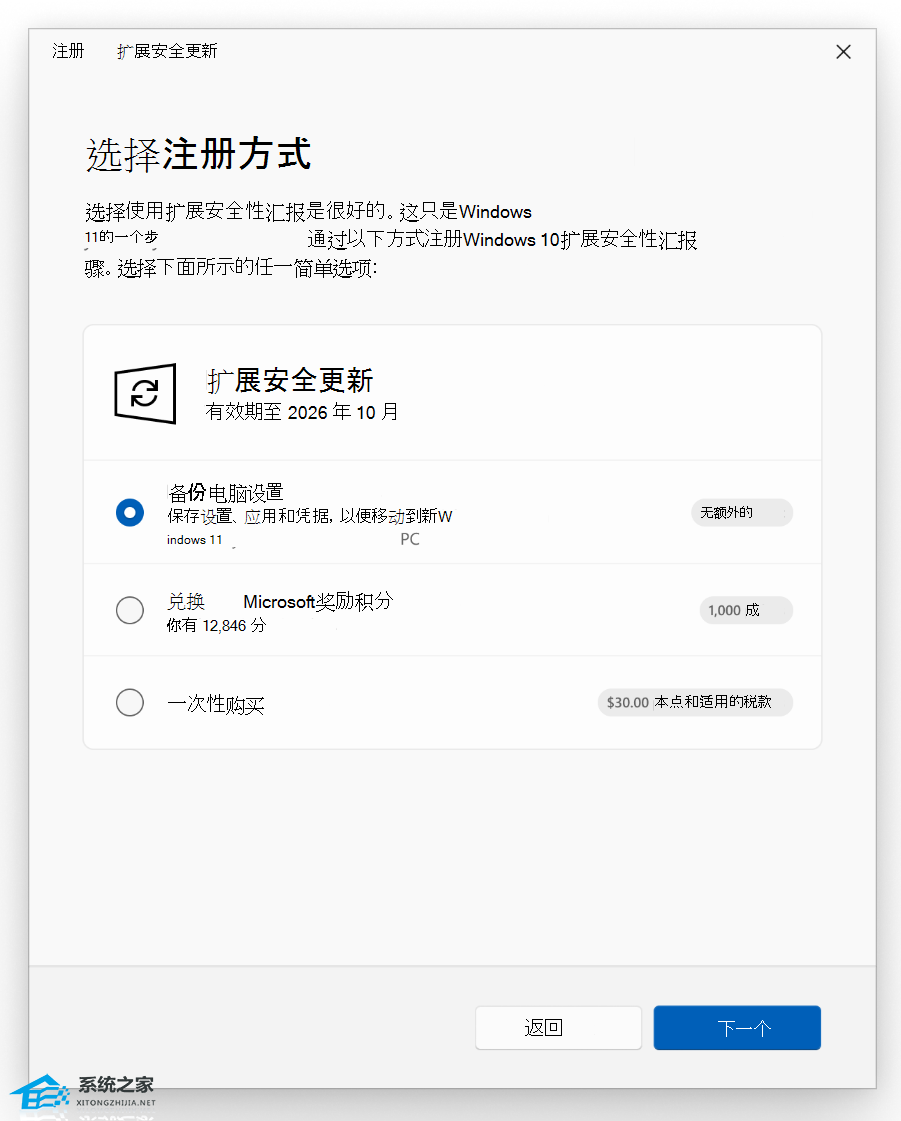Click the 返回 button
901x1121 pixels.
click(x=558, y=1028)
